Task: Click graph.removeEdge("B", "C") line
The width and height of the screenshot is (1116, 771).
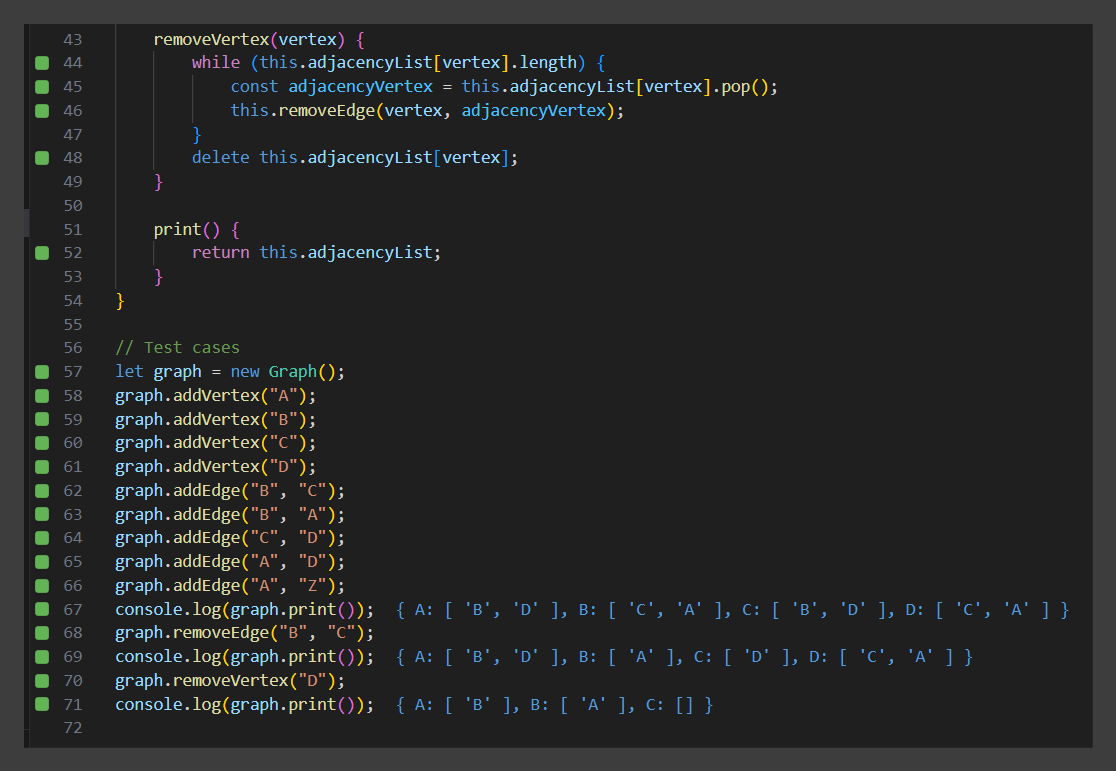Action: (244, 633)
